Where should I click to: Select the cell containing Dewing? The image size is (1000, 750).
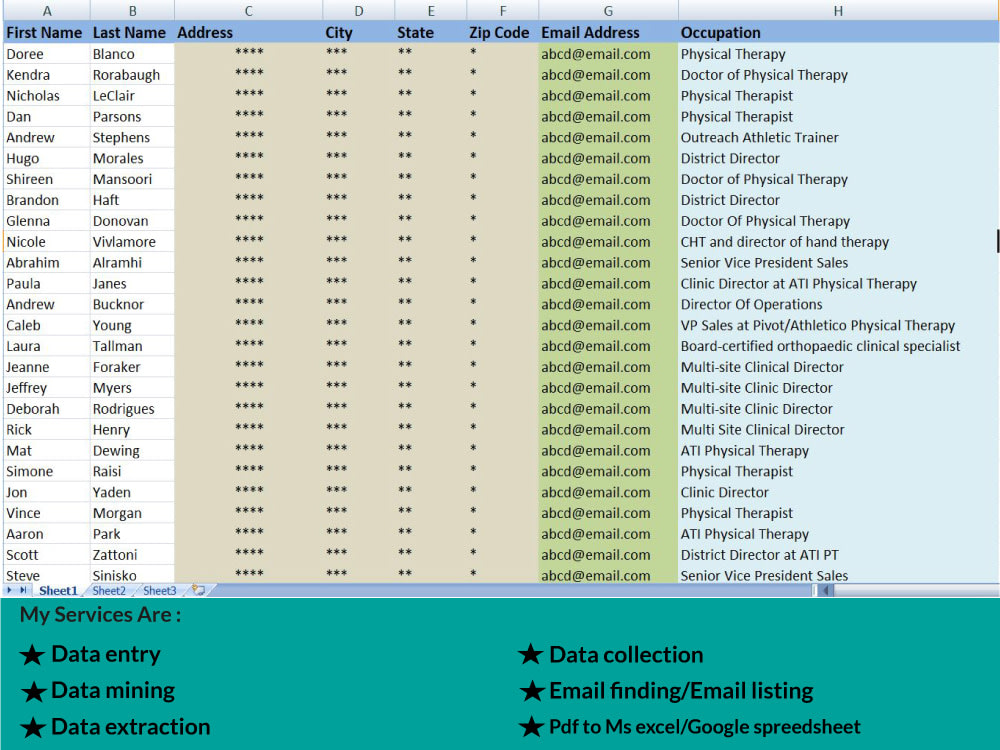[132, 450]
